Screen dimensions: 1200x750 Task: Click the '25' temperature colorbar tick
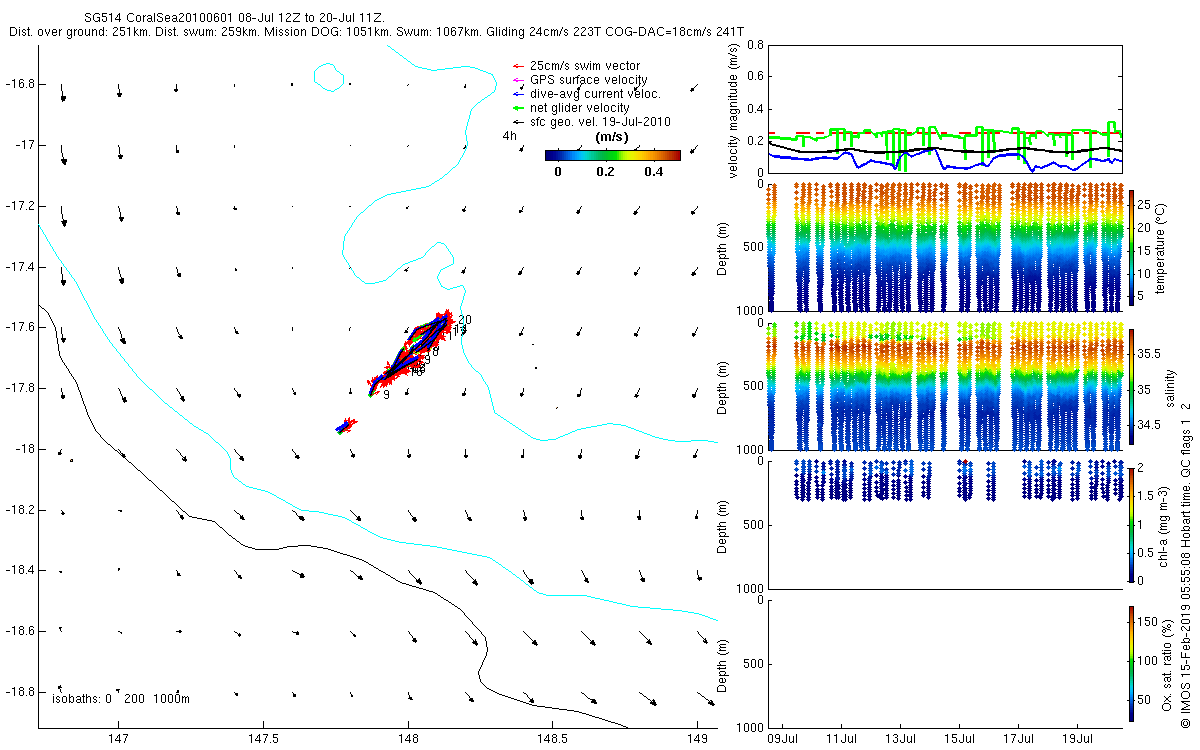click(x=1145, y=203)
